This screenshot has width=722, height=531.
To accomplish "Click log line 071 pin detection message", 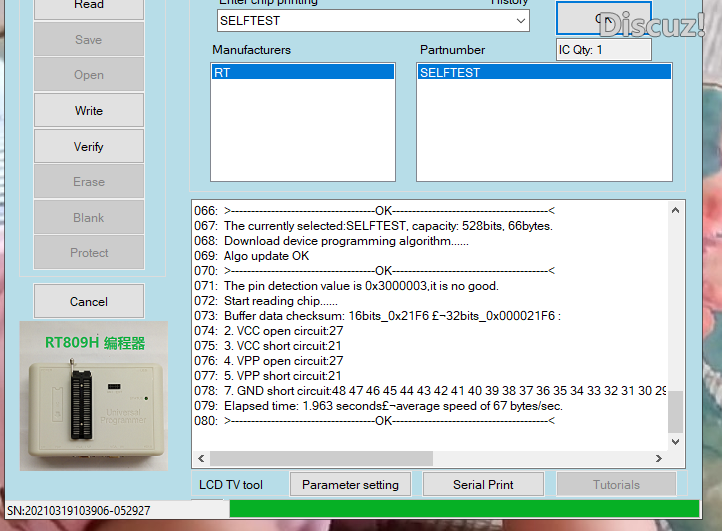I will pos(361,286).
